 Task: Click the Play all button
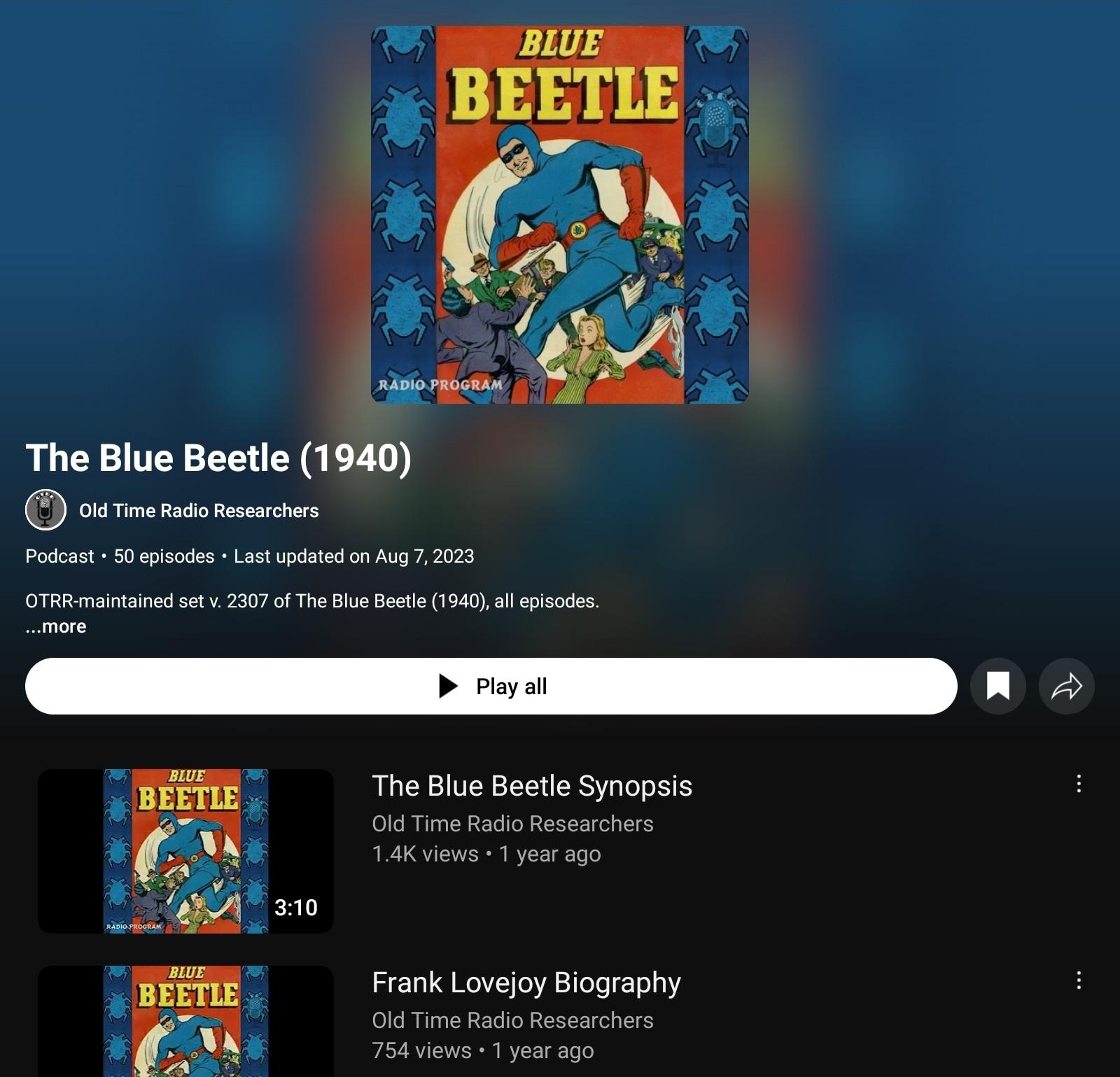tap(491, 686)
